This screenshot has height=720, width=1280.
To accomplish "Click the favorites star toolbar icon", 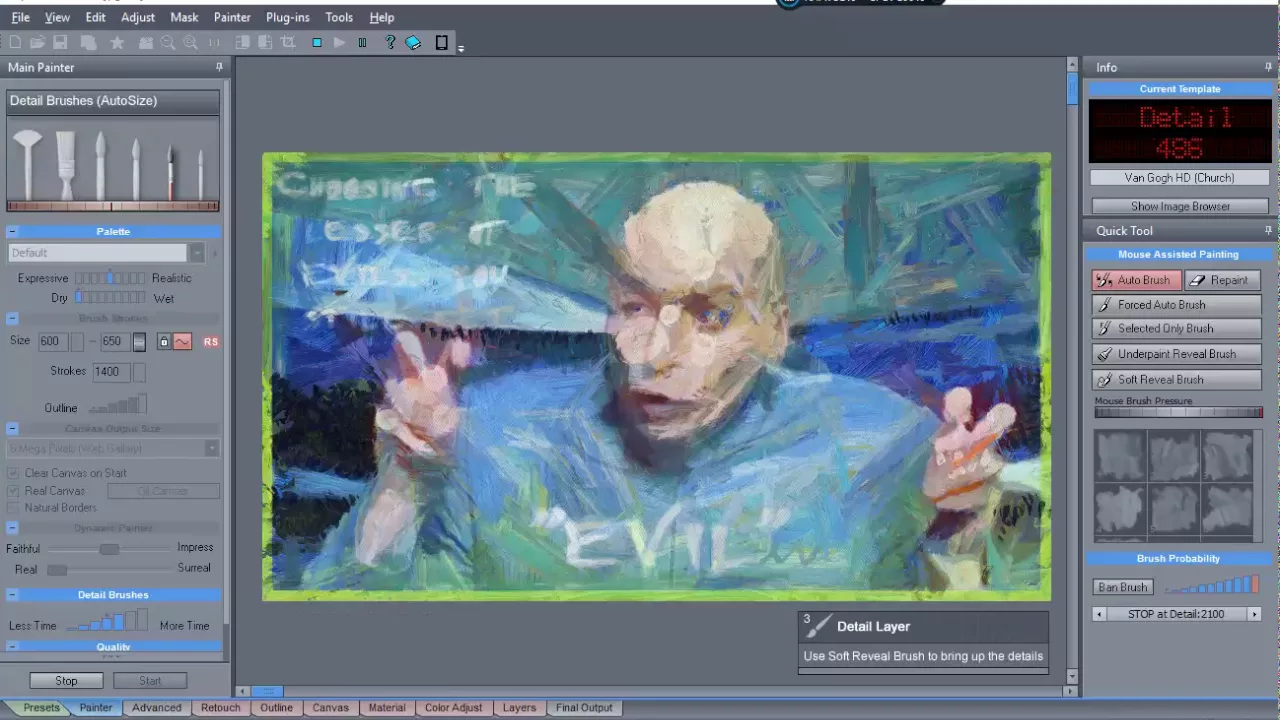I will click(117, 43).
